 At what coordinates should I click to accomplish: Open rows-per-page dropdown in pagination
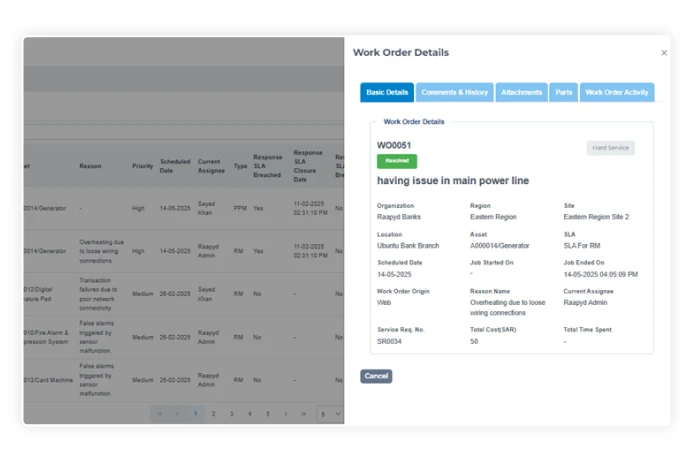click(330, 413)
